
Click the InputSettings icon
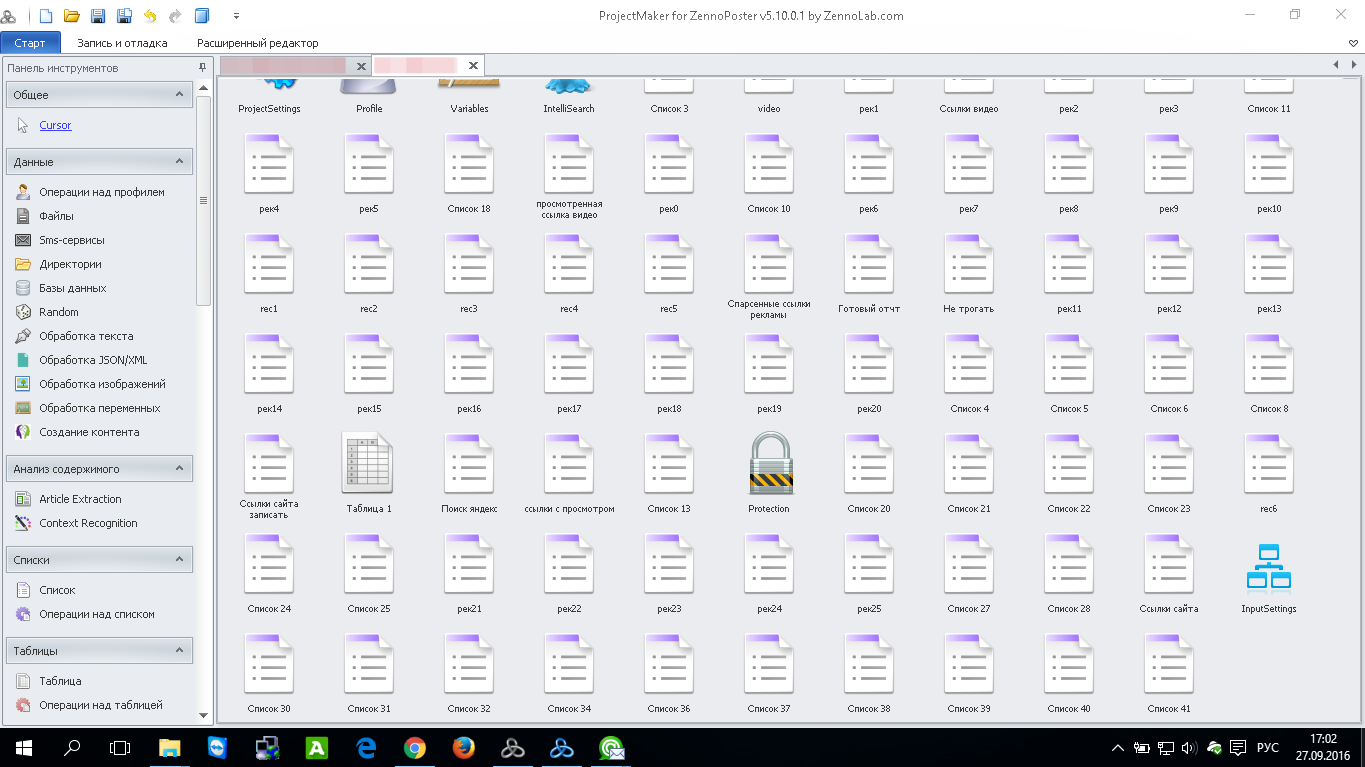pyautogui.click(x=1268, y=566)
